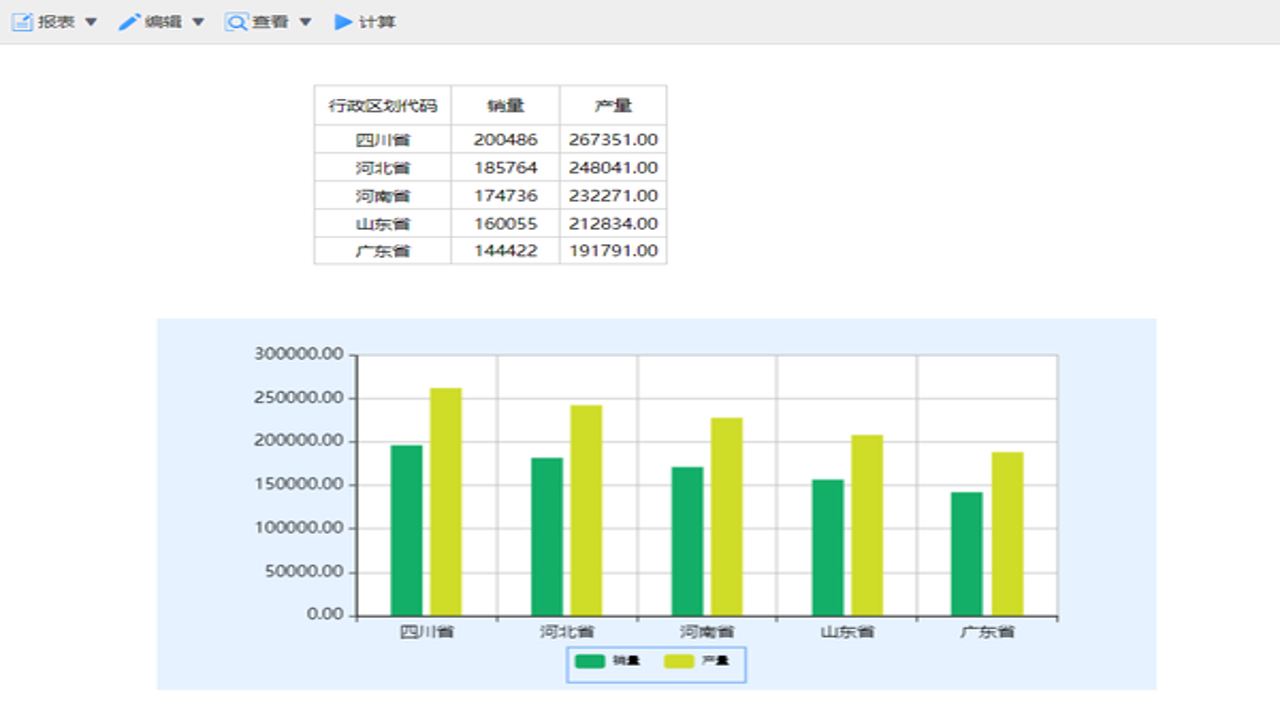
Task: Click the 174736 sales cell
Action: 506,196
